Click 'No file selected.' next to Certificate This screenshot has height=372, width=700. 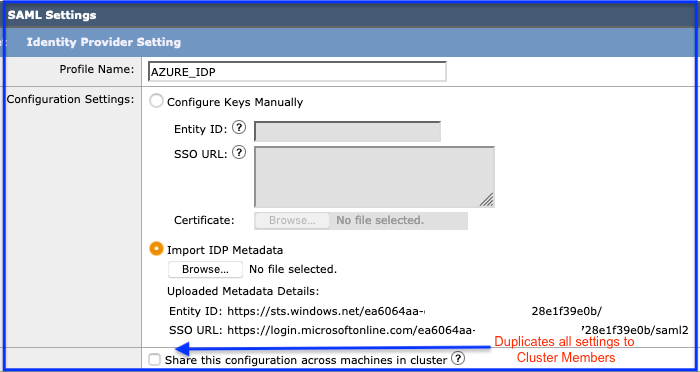point(380,220)
